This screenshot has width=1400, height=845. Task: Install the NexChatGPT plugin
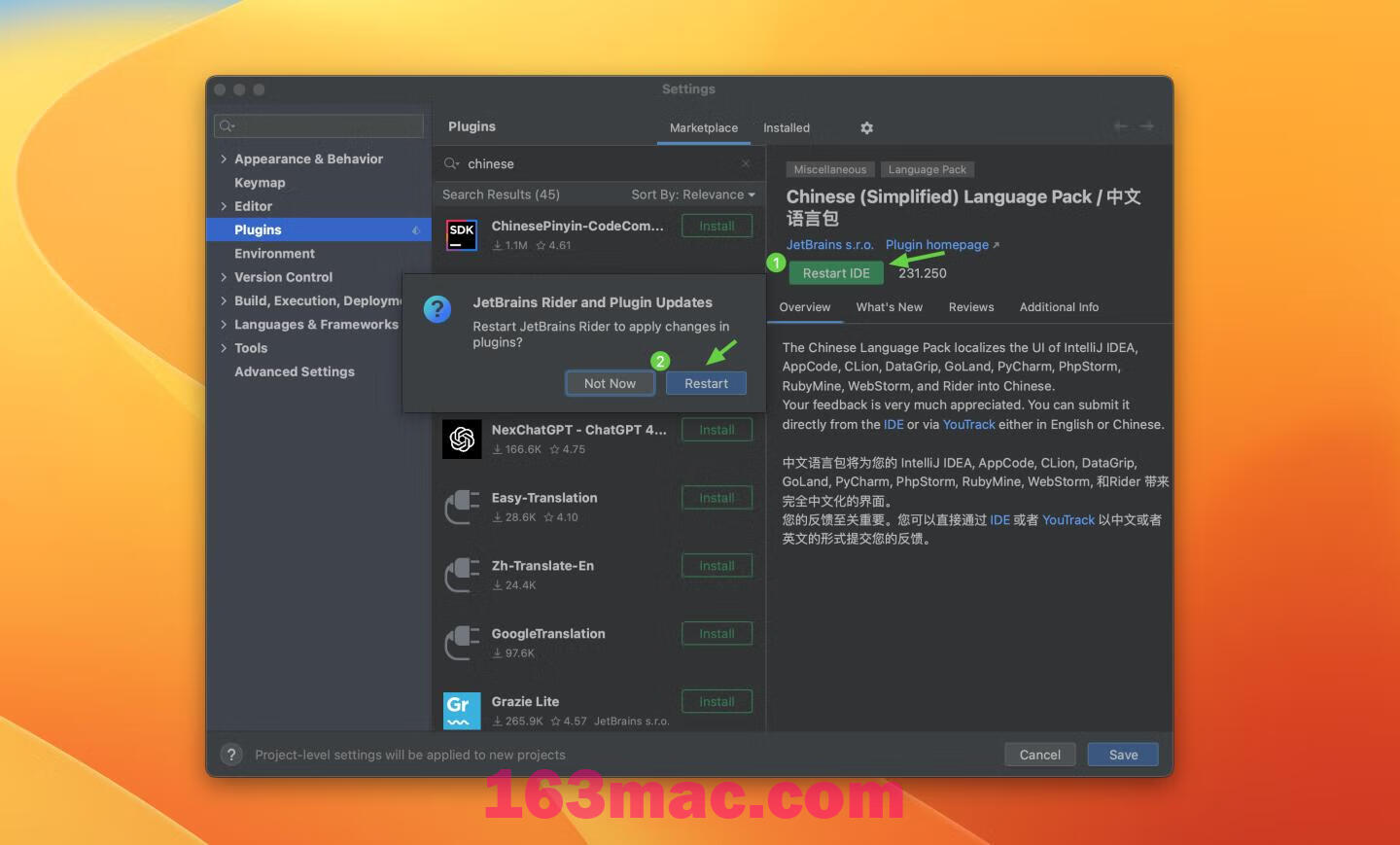(717, 430)
